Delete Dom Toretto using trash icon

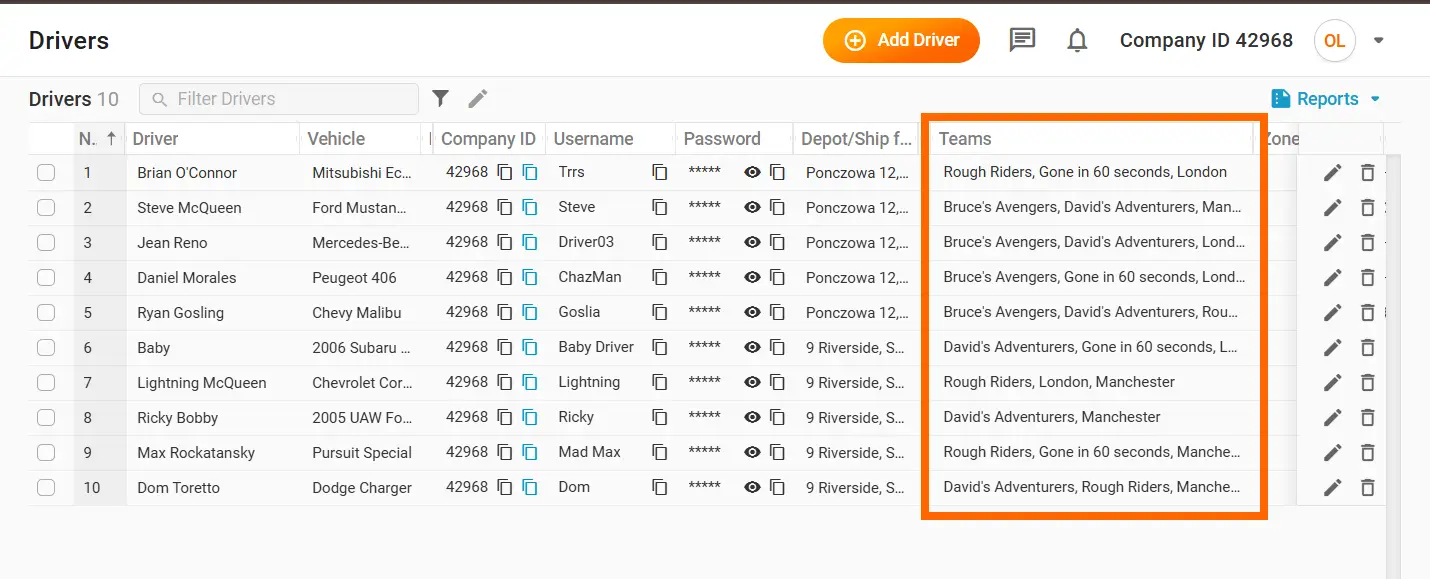click(1367, 488)
